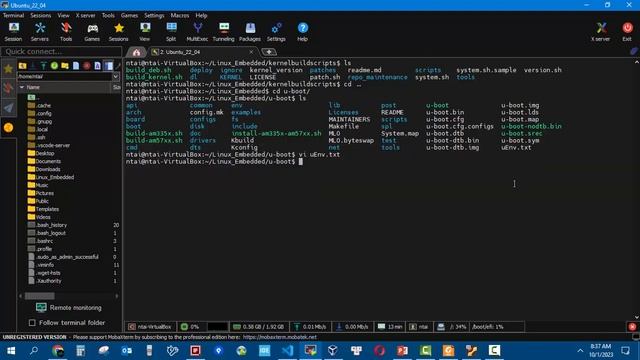This screenshot has height=360, width=640.
Task: Click the parent '..' entry in file list
Action: pyautogui.click(x=33, y=97)
